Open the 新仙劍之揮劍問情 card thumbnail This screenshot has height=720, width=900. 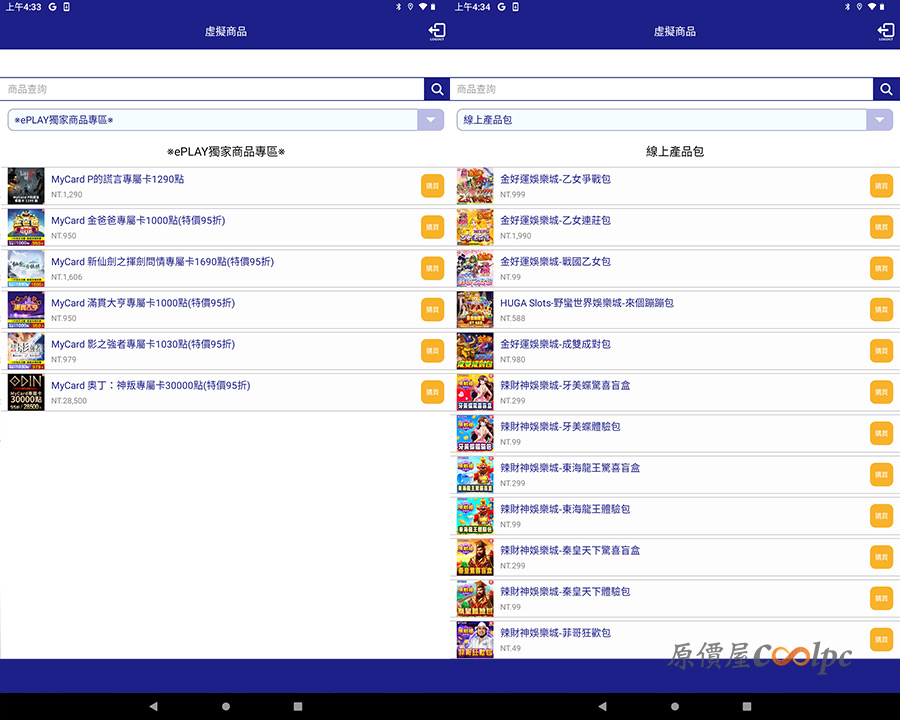pyautogui.click(x=26, y=269)
